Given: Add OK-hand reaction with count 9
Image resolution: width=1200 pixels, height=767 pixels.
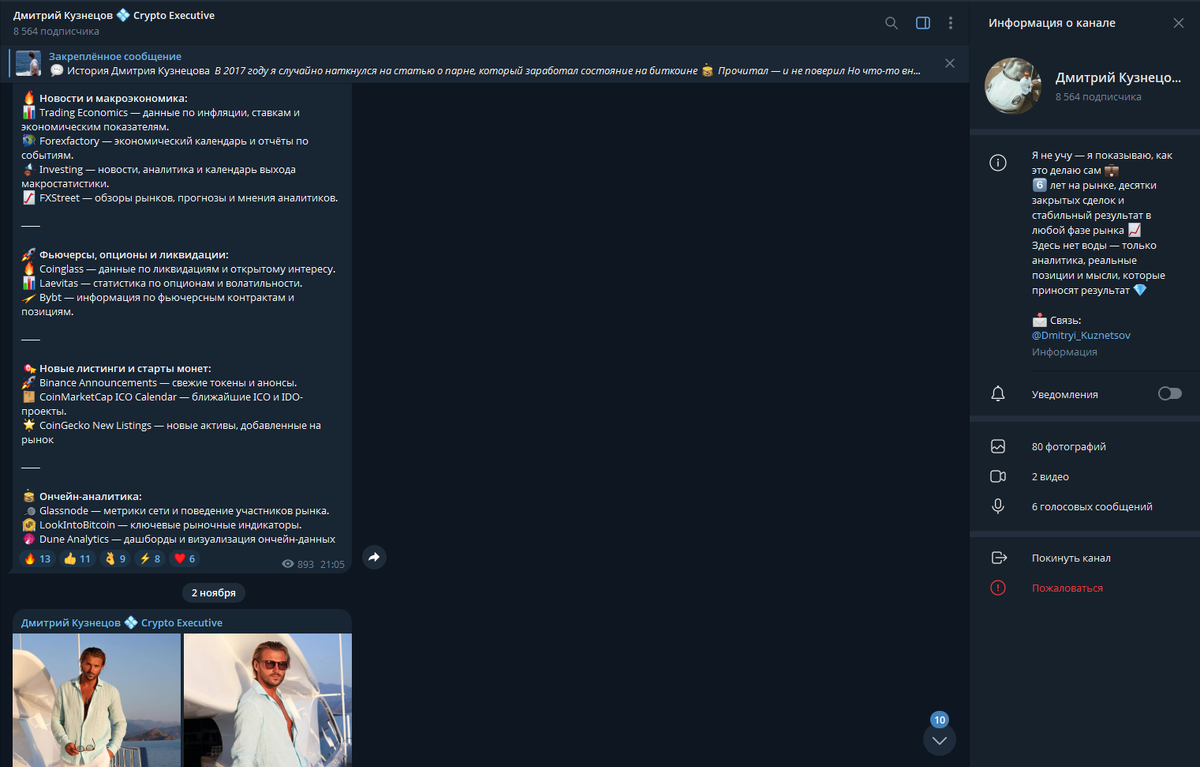Looking at the screenshot, I should tap(115, 559).
